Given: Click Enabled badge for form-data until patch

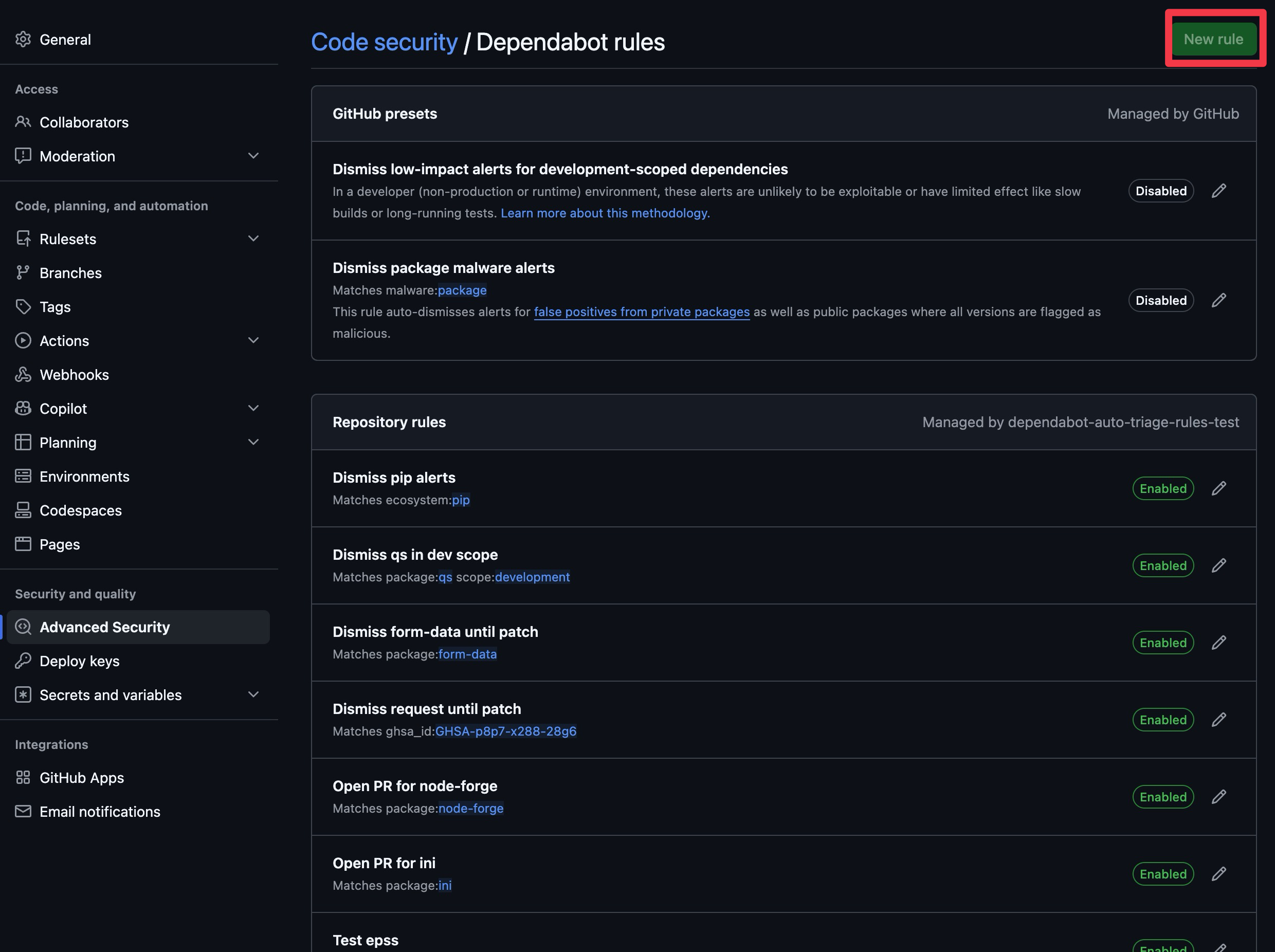Looking at the screenshot, I should tap(1163, 643).
